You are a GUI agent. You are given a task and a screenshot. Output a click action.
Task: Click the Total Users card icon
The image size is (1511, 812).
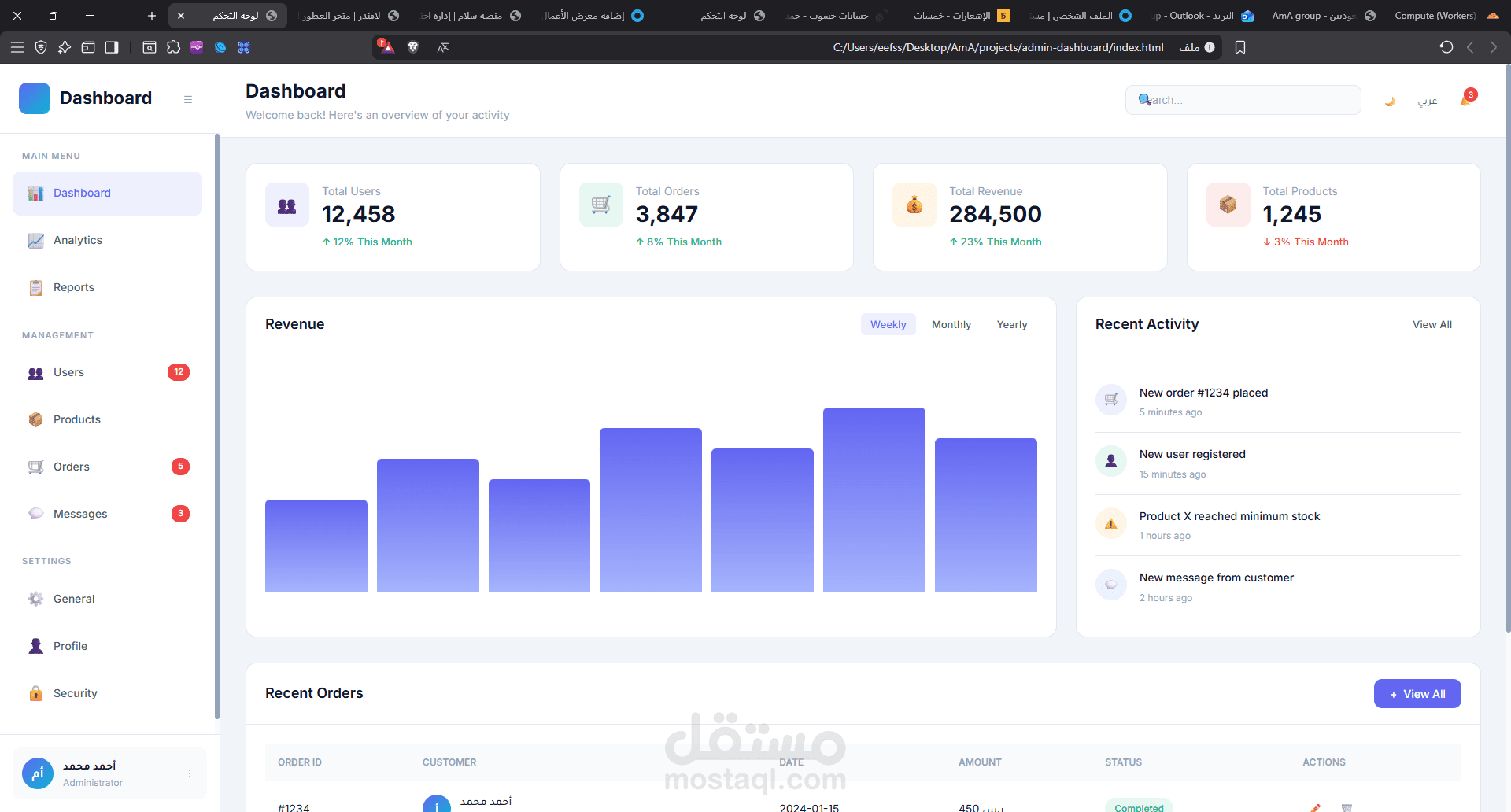point(287,205)
